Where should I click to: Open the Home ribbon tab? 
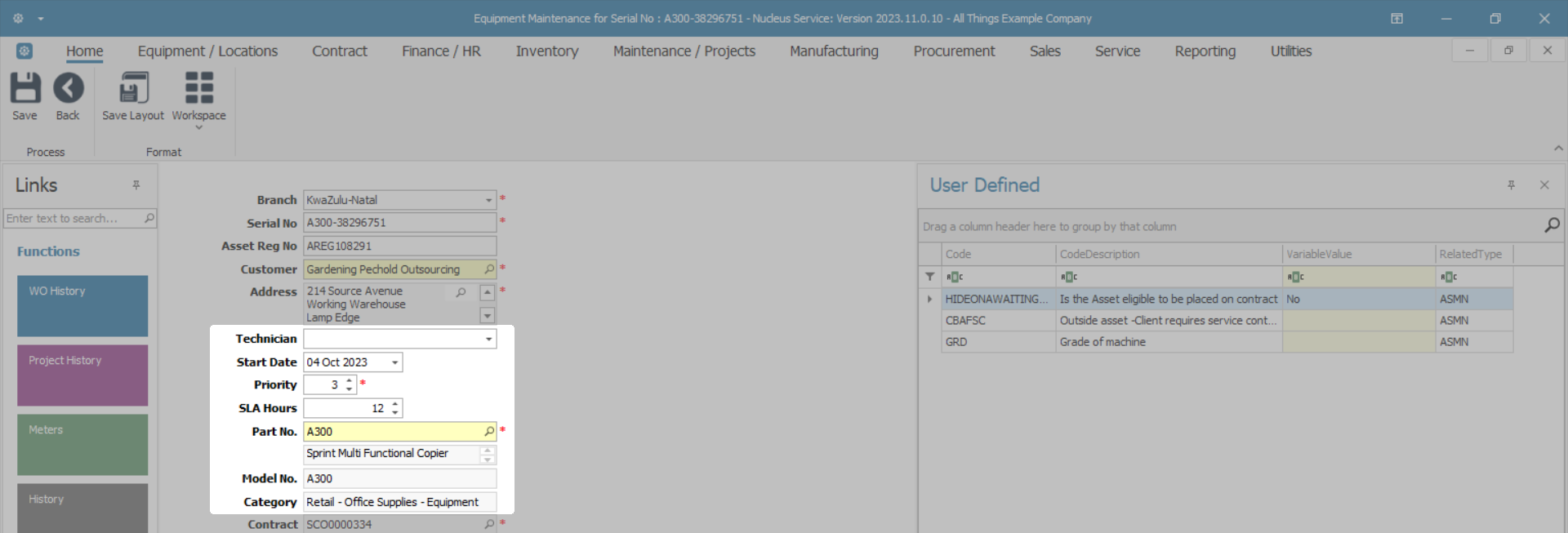click(85, 51)
